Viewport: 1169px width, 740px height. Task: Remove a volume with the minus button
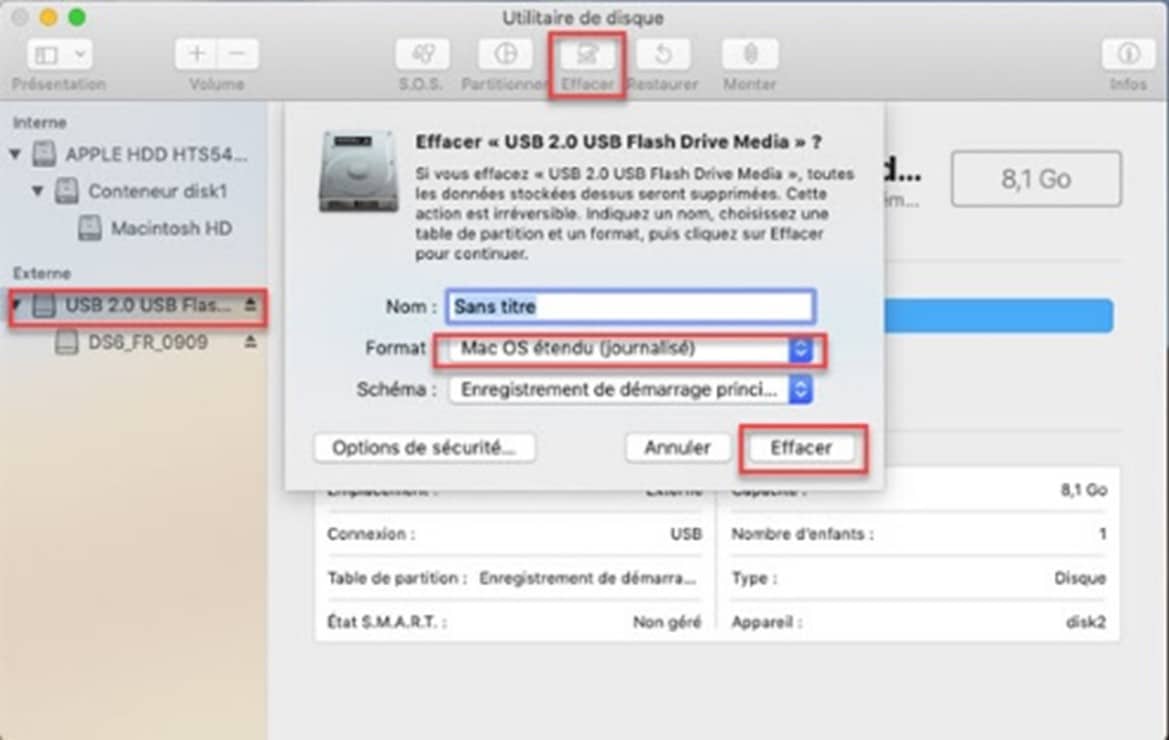tap(238, 54)
